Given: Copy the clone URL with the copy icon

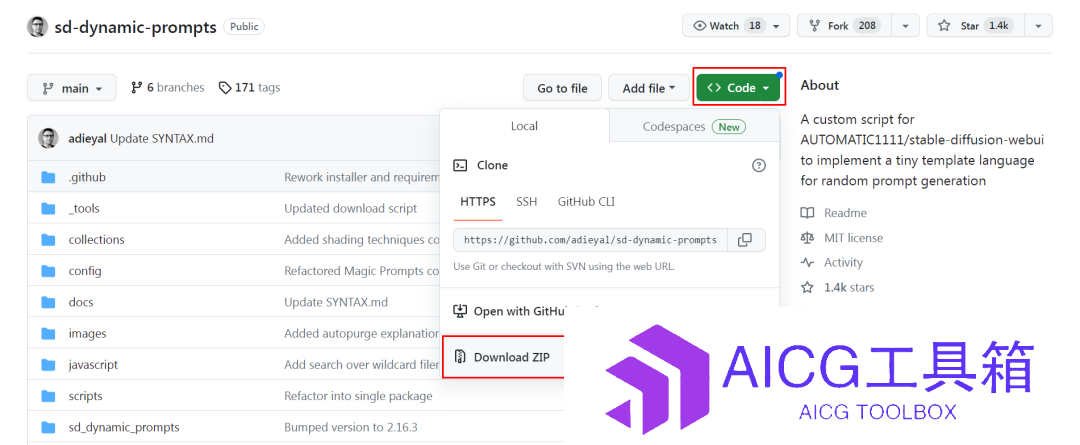Looking at the screenshot, I should click(x=745, y=240).
